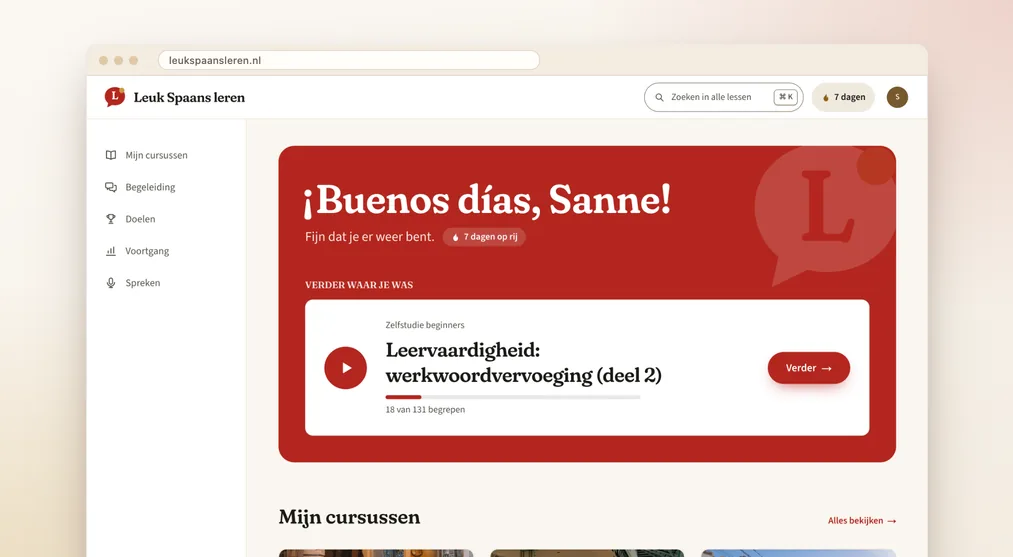Focus the Zoeken in alle lessen field
This screenshot has height=557, width=1013.
724,97
